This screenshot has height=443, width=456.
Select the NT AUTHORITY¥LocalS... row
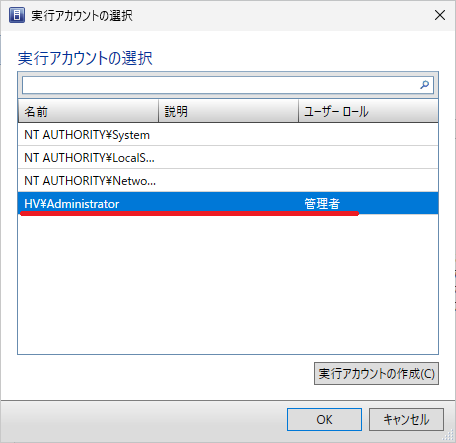[x=228, y=158]
